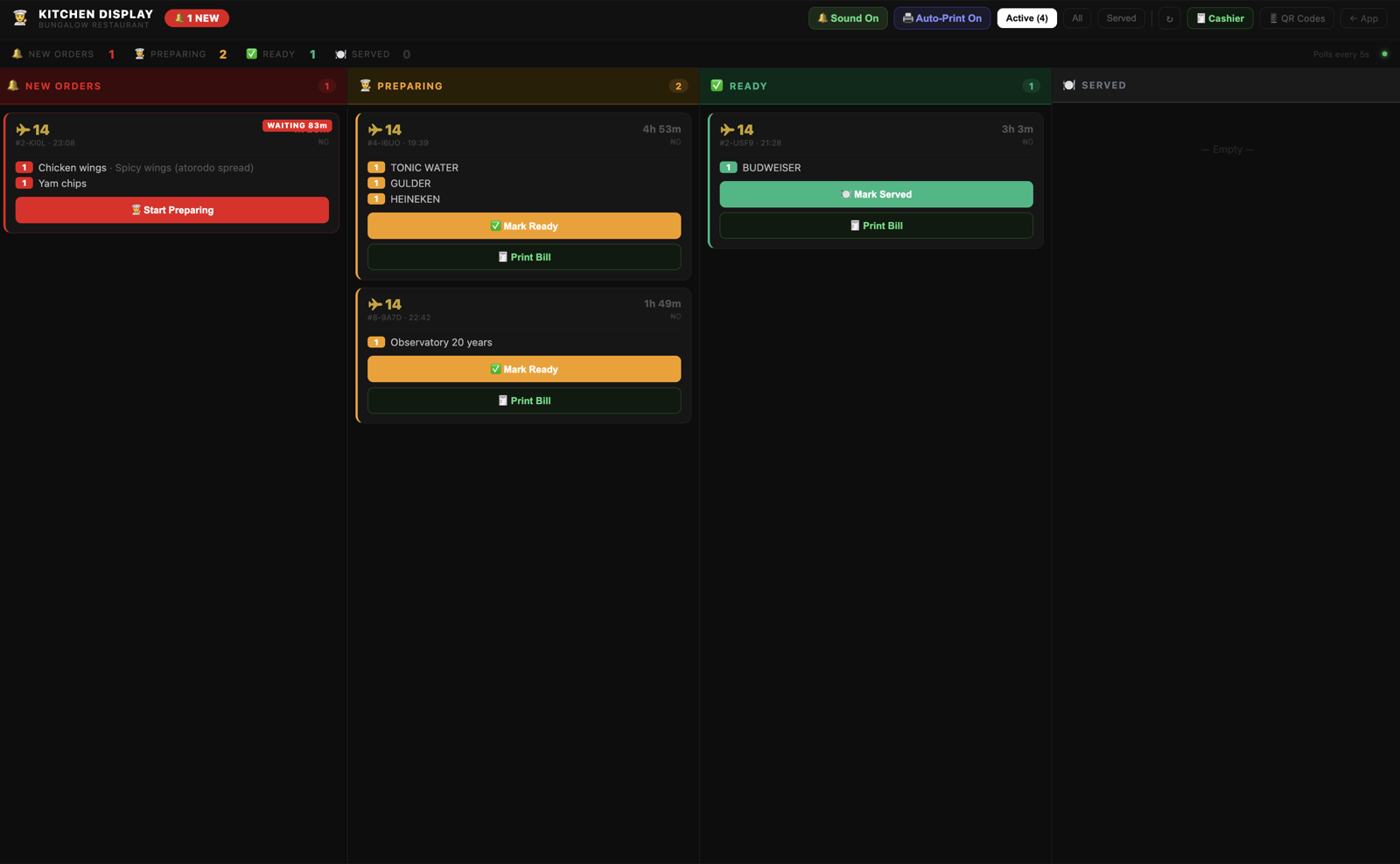1400x864 pixels.
Task: Click the GULDER item line
Action: pyautogui.click(x=410, y=184)
